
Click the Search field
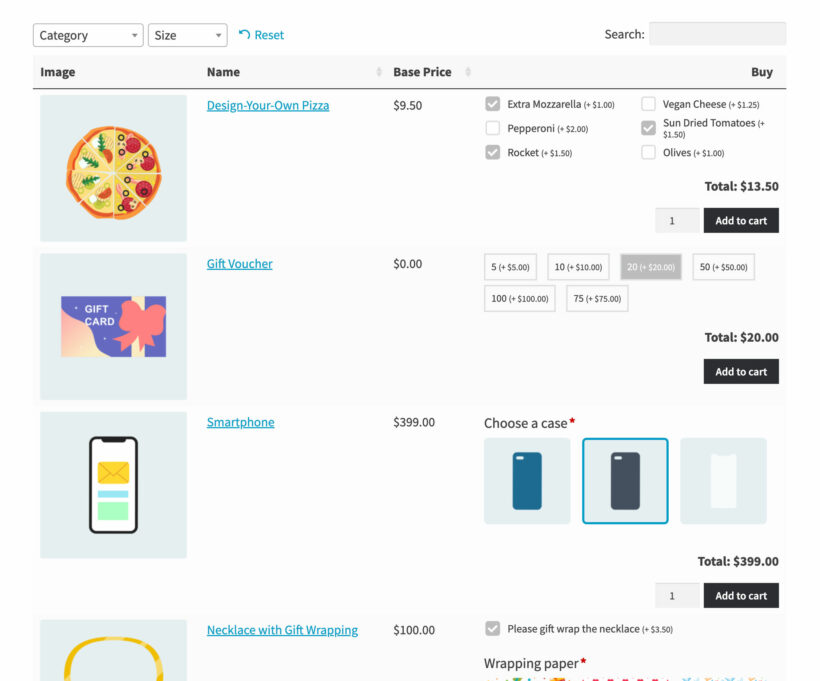tap(717, 34)
